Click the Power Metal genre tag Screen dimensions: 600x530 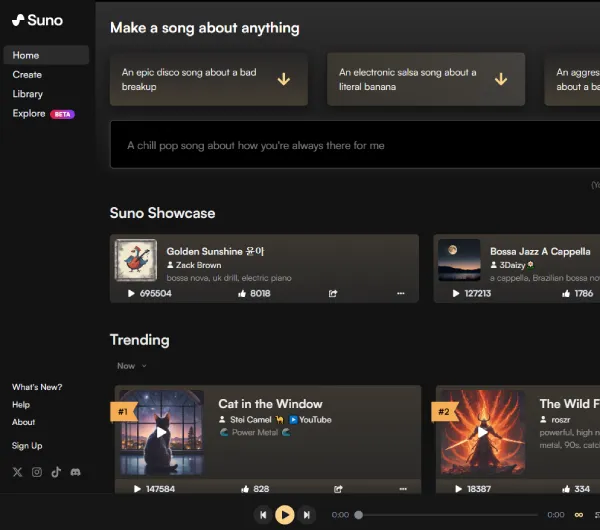(x=255, y=432)
